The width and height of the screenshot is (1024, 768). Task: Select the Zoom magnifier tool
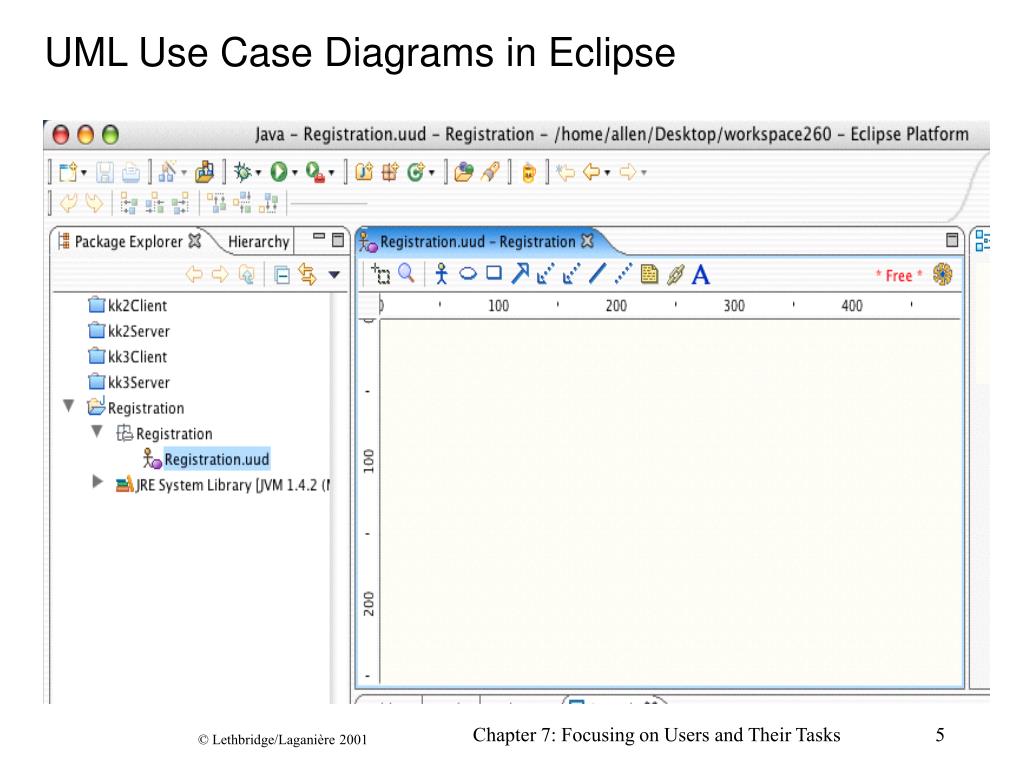click(407, 274)
